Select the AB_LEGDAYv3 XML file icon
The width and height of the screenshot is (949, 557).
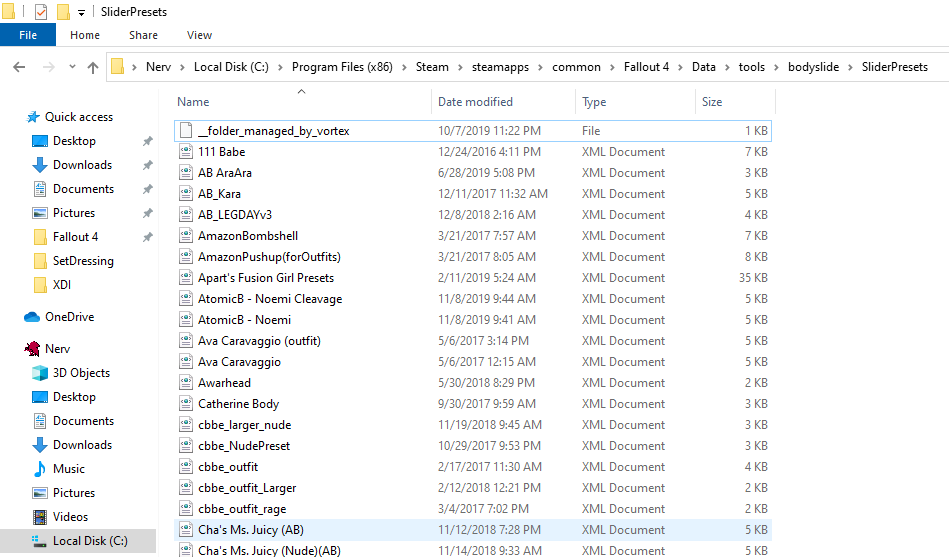pyautogui.click(x=186, y=215)
